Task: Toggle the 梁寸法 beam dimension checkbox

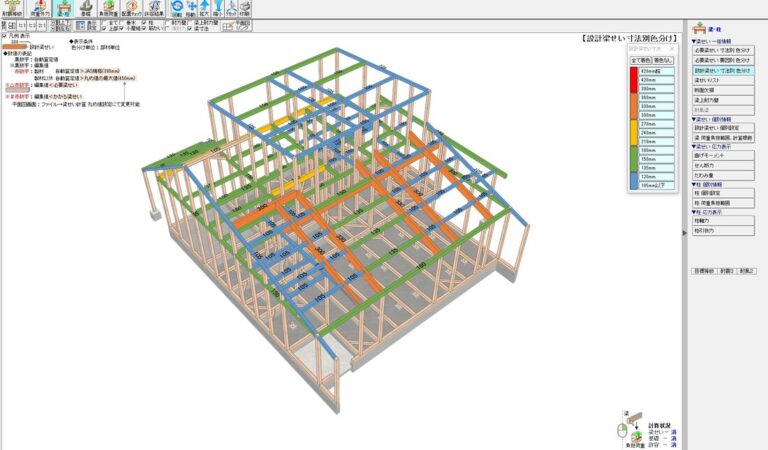Action: pyautogui.click(x=189, y=28)
